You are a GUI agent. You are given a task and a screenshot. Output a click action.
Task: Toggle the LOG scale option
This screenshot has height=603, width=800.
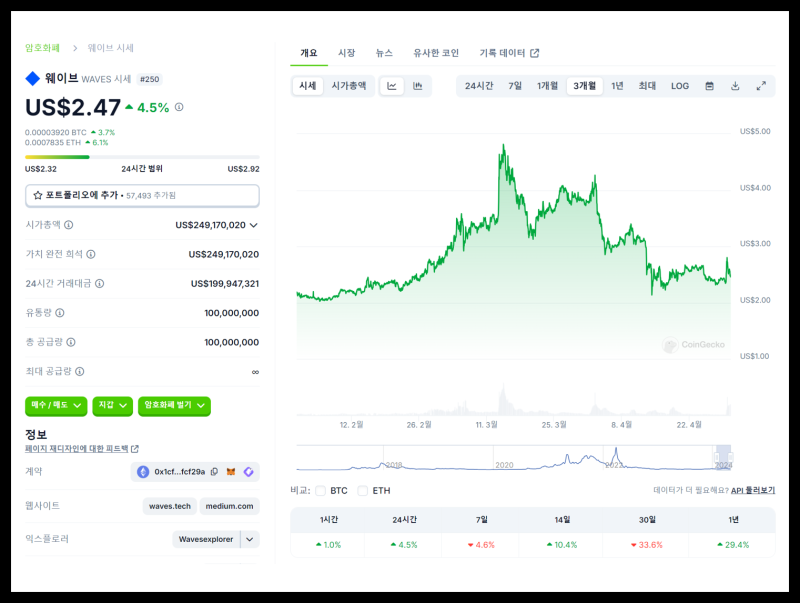(680, 86)
